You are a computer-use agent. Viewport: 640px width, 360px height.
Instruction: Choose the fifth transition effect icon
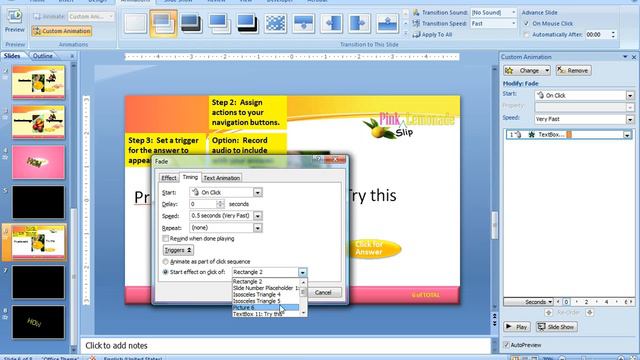[247, 24]
